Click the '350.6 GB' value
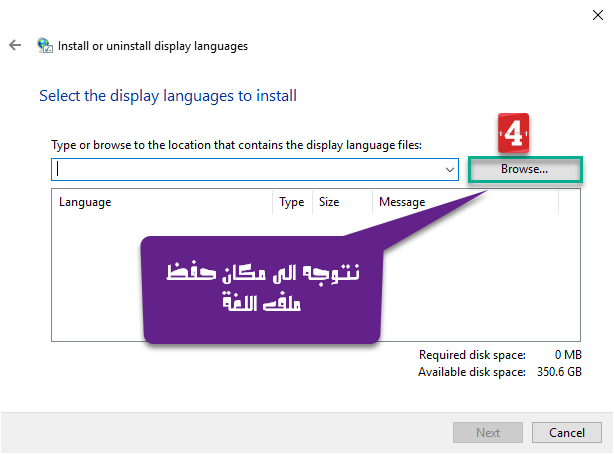Screen dimensions: 614x454 click(x=559, y=372)
